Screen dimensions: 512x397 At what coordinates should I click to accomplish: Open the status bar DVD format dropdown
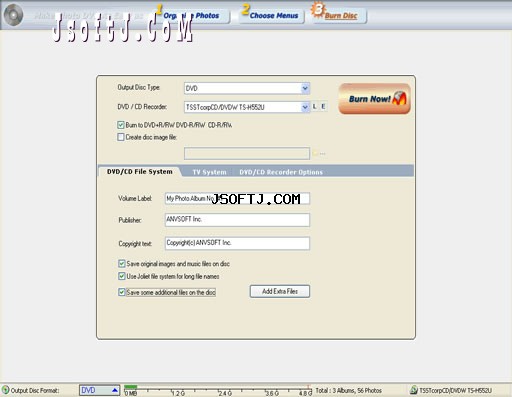pyautogui.click(x=99, y=390)
